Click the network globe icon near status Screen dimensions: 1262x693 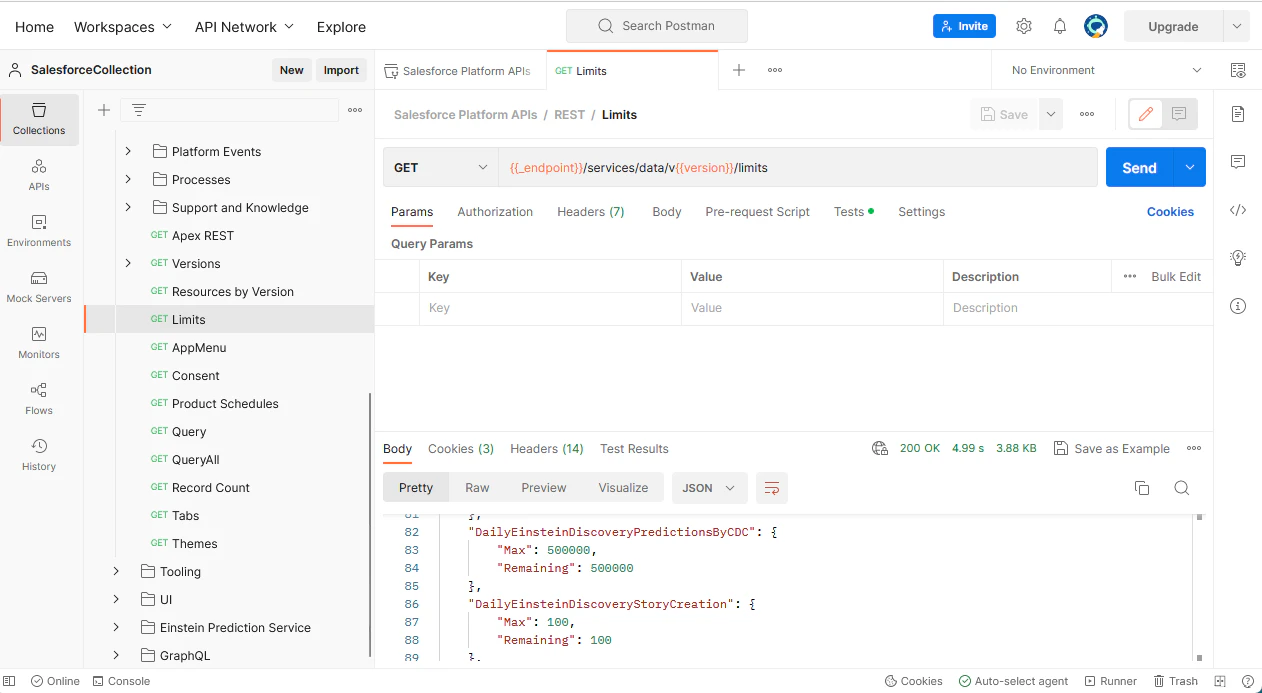point(880,448)
